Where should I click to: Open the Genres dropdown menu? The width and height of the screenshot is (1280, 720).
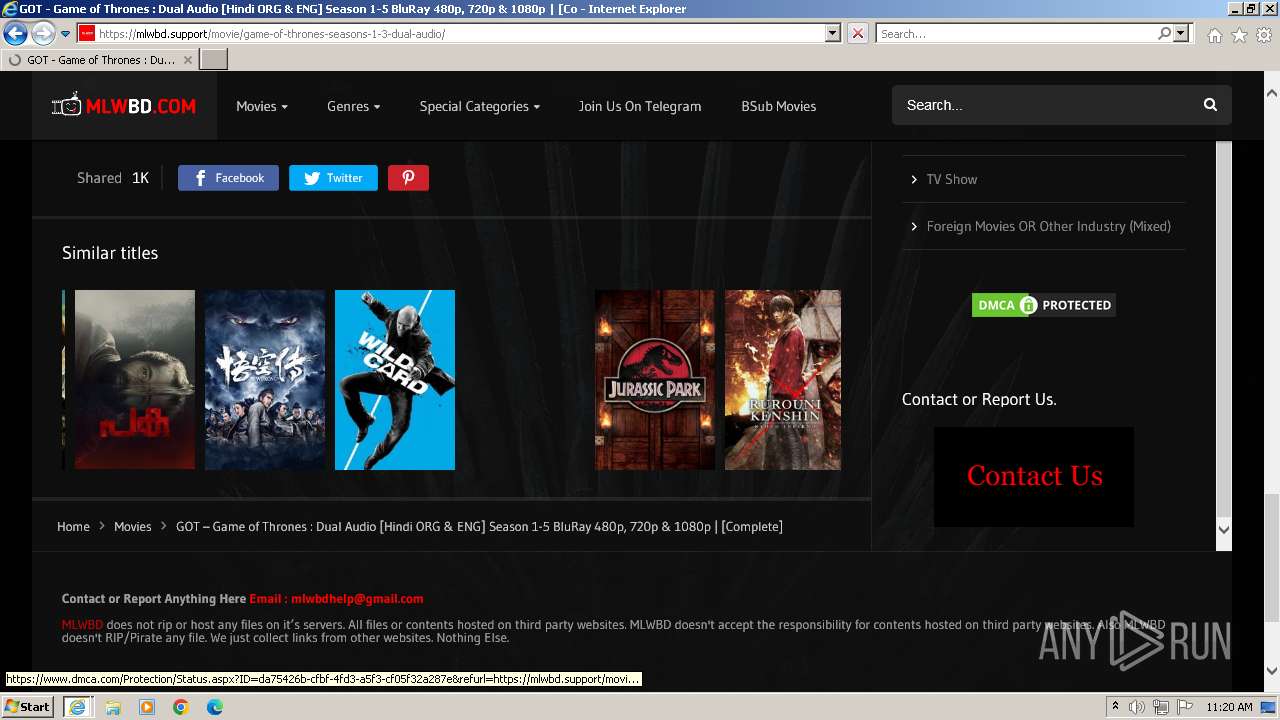pos(353,106)
